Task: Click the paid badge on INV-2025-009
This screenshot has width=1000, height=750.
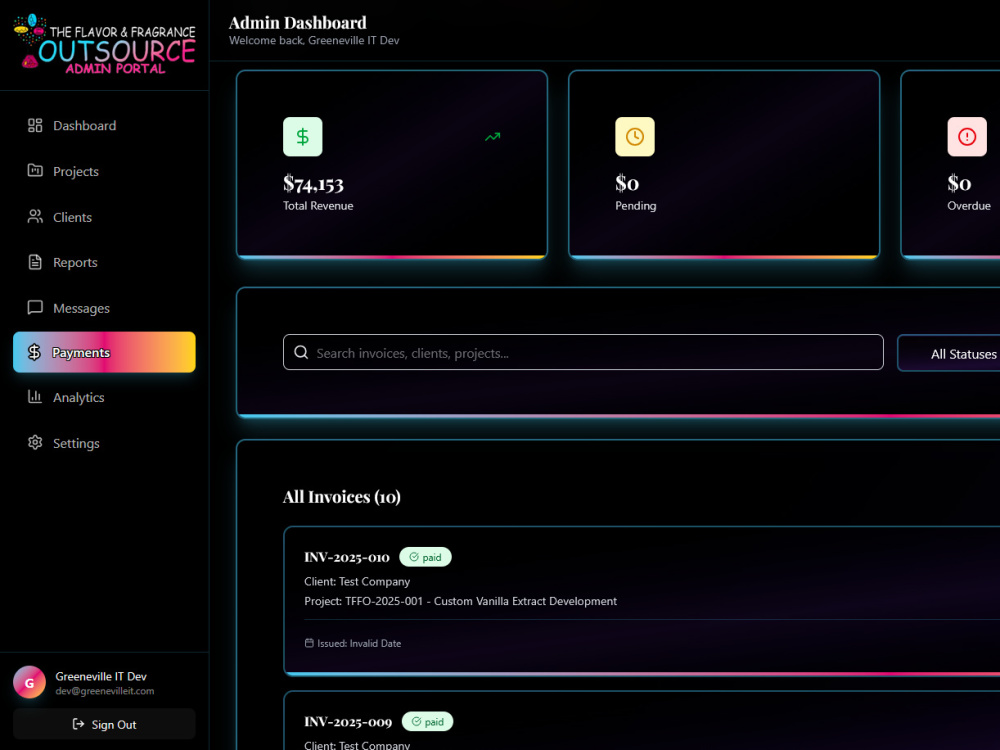Action: click(427, 721)
